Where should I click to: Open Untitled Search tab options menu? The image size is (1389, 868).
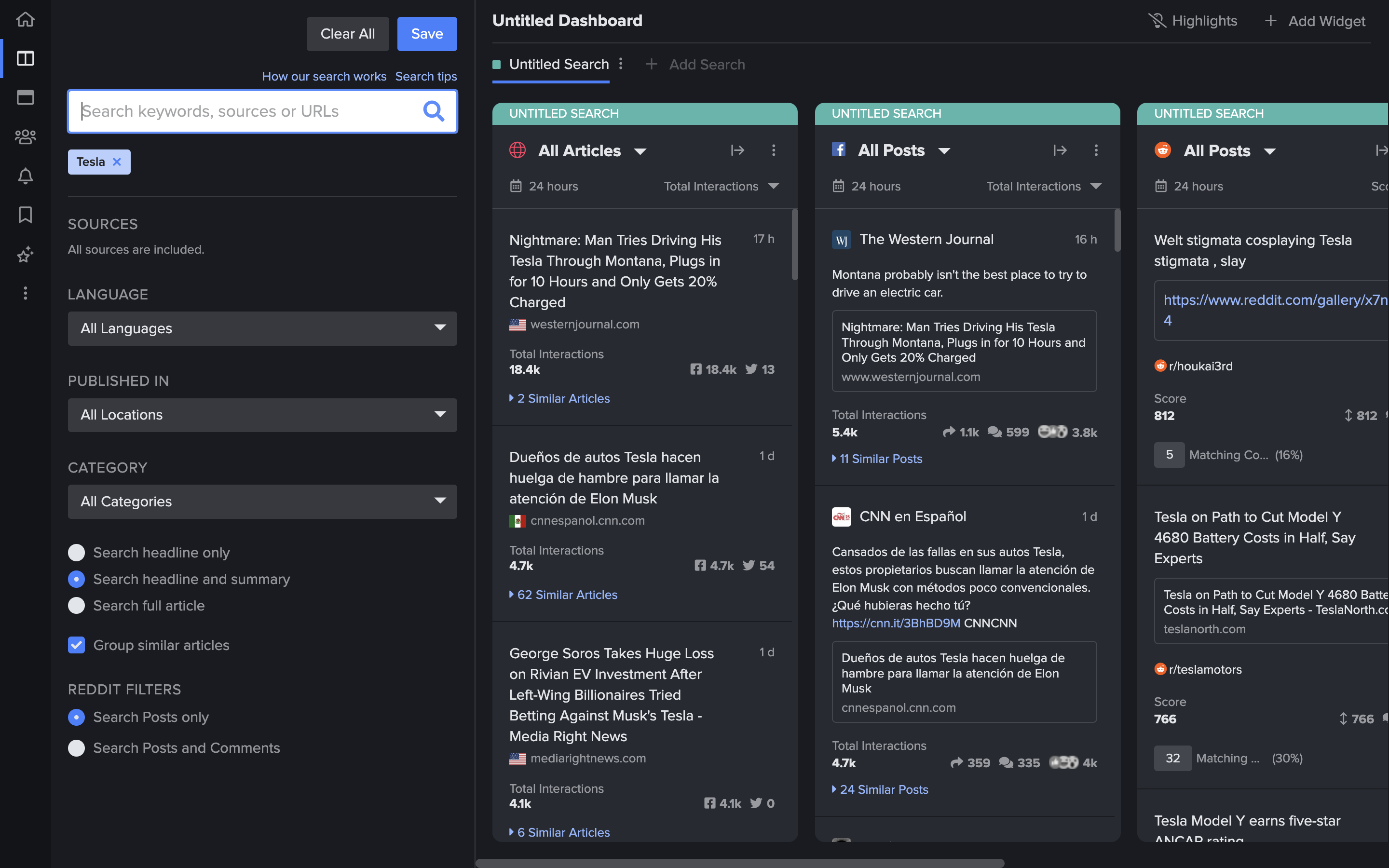[620, 64]
